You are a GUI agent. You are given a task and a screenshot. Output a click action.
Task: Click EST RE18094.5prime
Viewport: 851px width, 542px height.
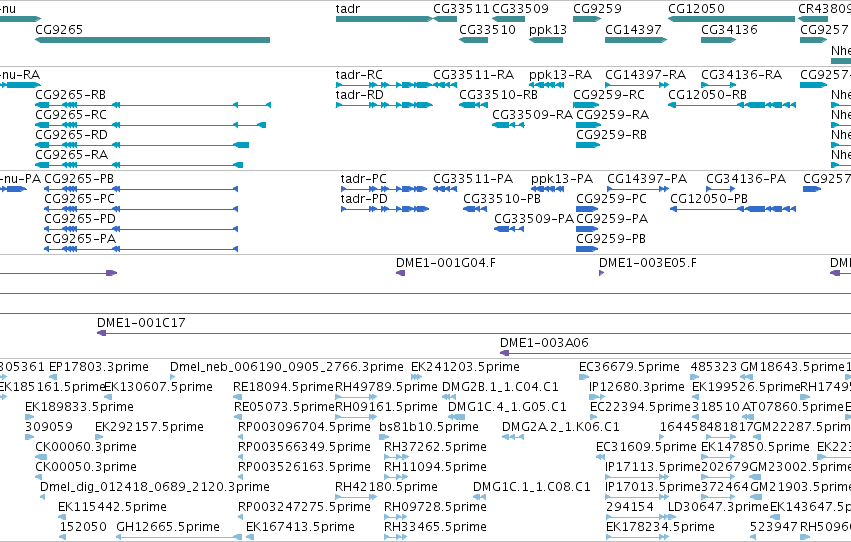237,397
